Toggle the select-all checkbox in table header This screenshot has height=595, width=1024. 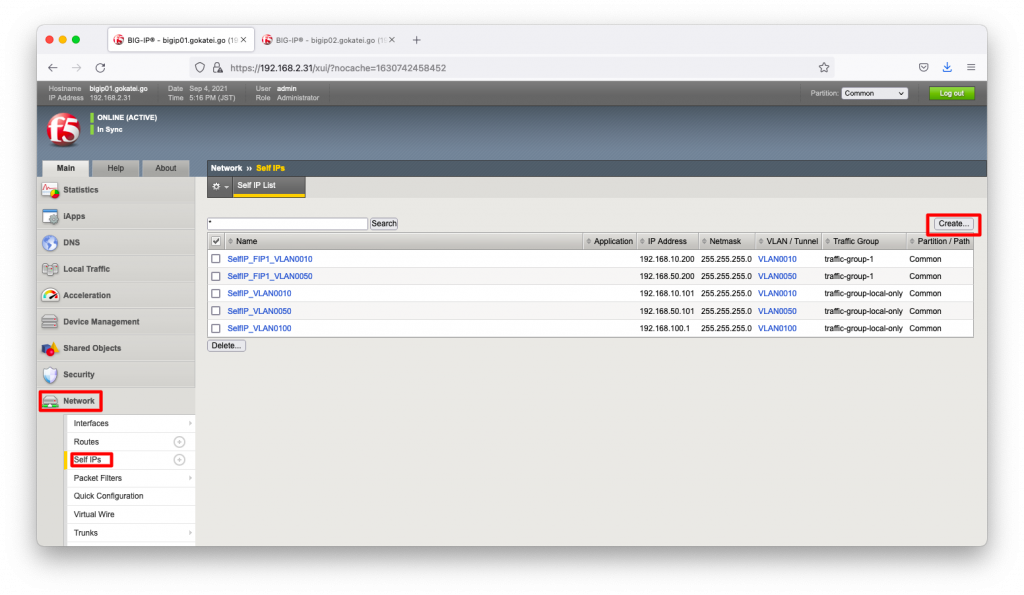tap(216, 241)
